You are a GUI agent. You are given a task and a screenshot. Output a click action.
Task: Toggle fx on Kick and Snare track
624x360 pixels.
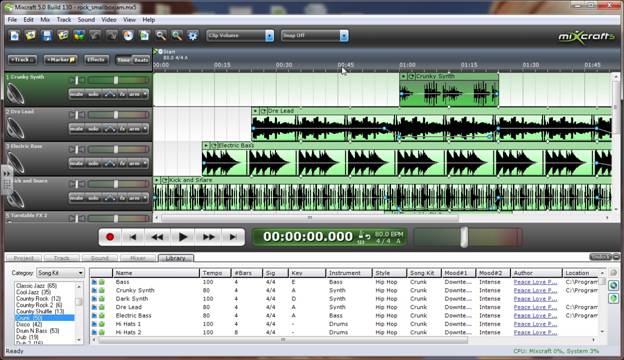pyautogui.click(x=122, y=198)
